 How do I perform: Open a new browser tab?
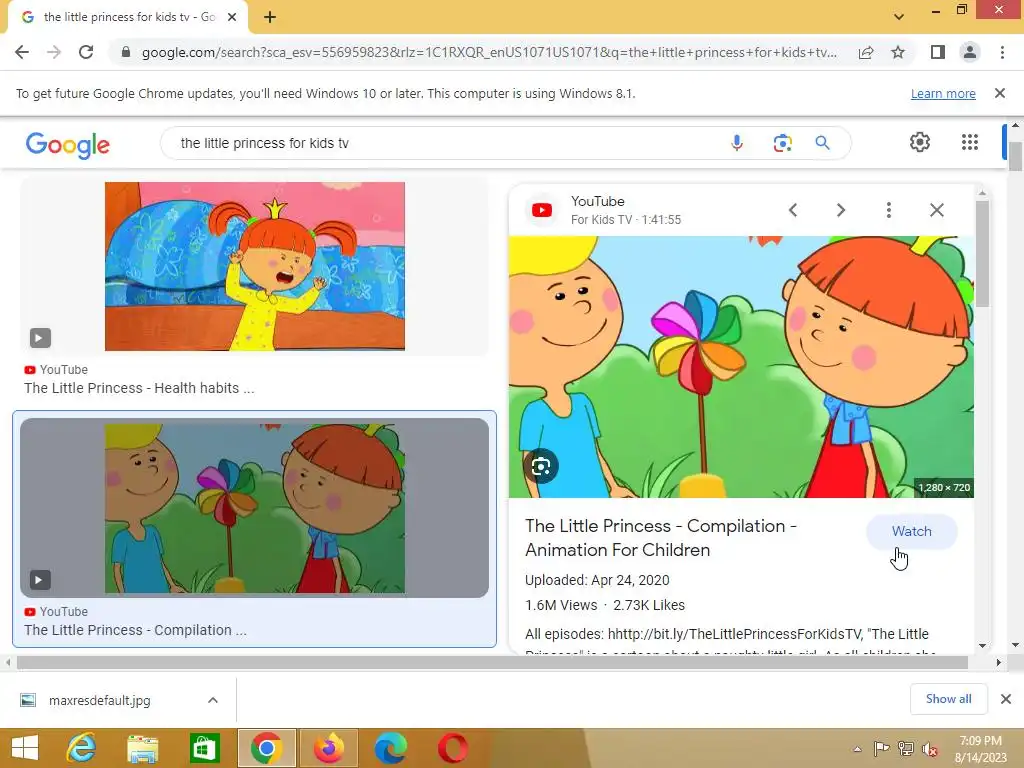pyautogui.click(x=270, y=18)
